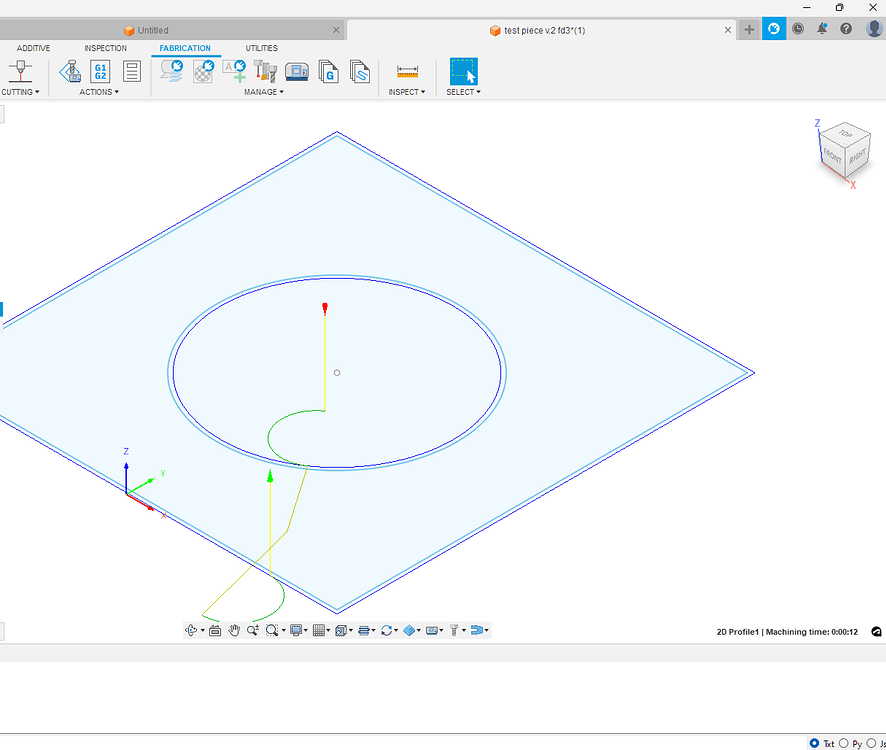Screen dimensions: 886x750
Task: Click the plus button to open a new tab
Action: (748, 29)
